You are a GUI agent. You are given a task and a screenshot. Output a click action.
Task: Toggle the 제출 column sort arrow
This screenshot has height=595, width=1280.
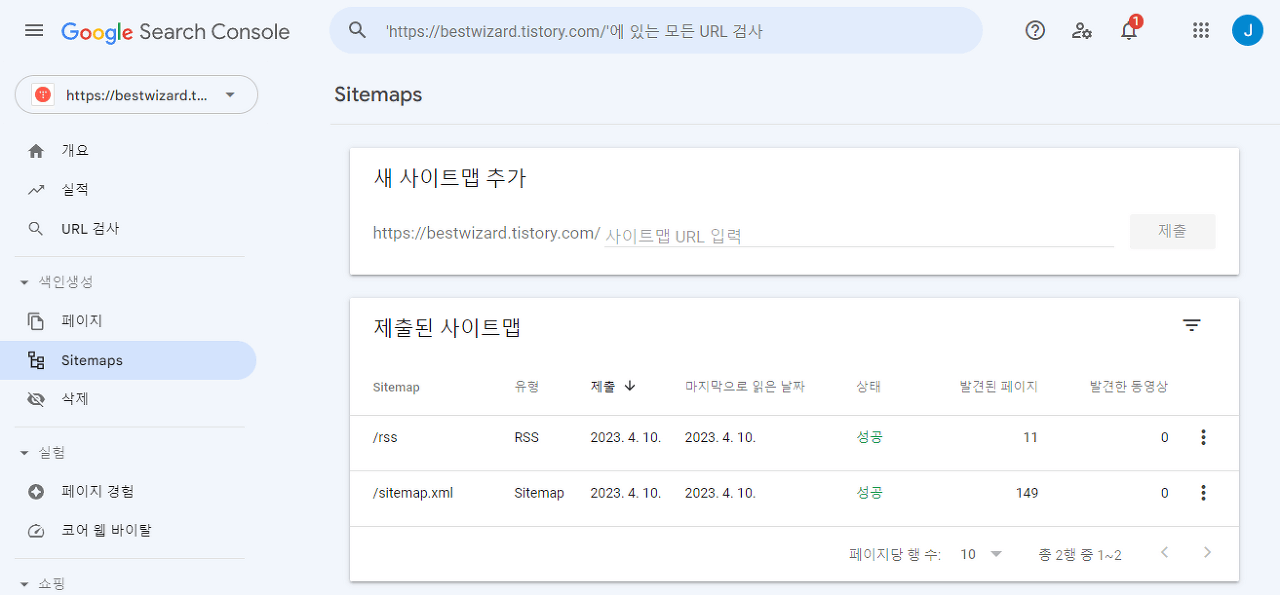coord(631,388)
